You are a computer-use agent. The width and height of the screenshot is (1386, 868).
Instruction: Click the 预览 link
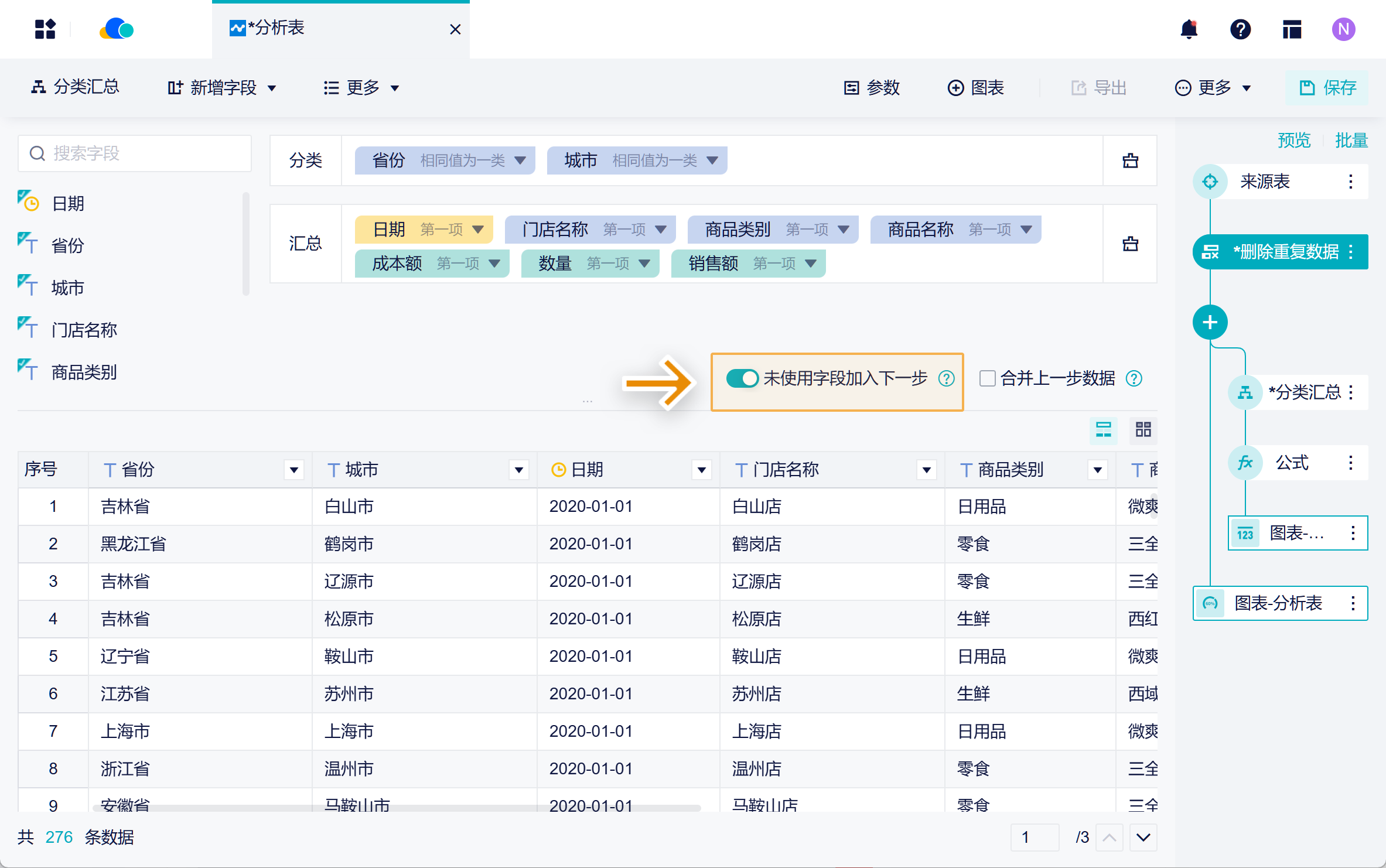point(1293,141)
